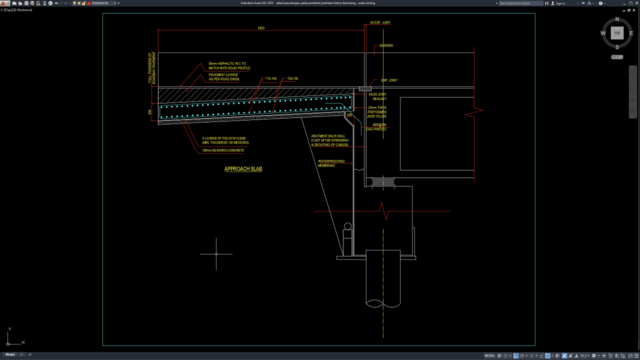Click the Clean Screen icon in status bar
The image size is (640, 360).
point(630,356)
